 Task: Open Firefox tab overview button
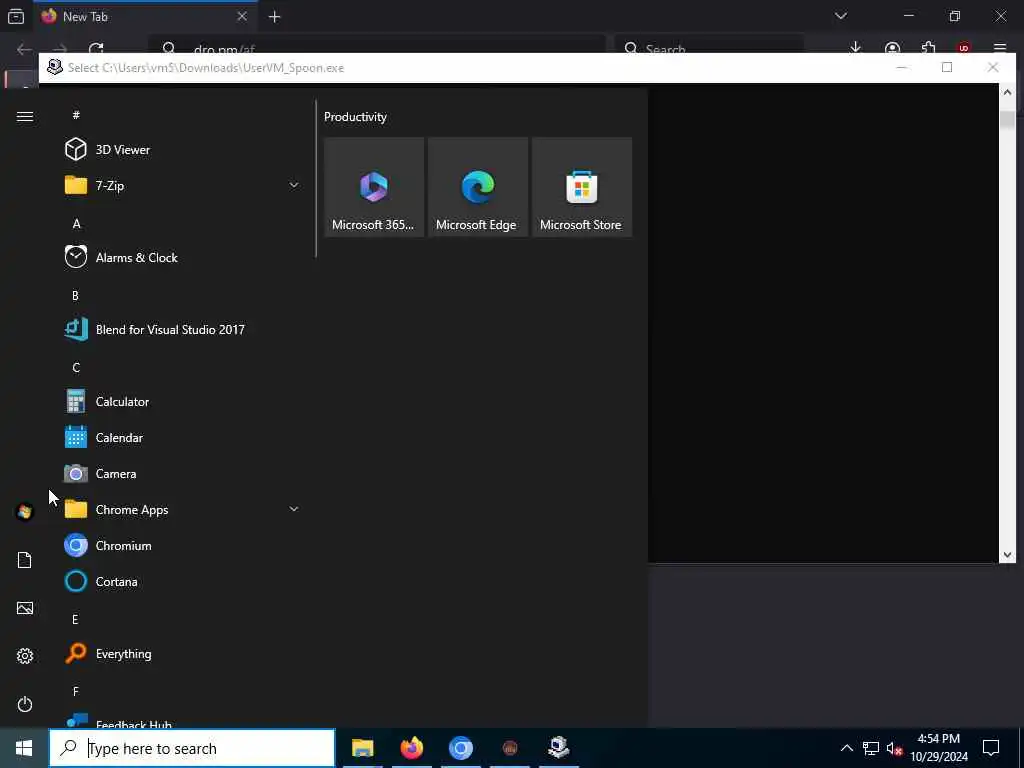[x=16, y=16]
